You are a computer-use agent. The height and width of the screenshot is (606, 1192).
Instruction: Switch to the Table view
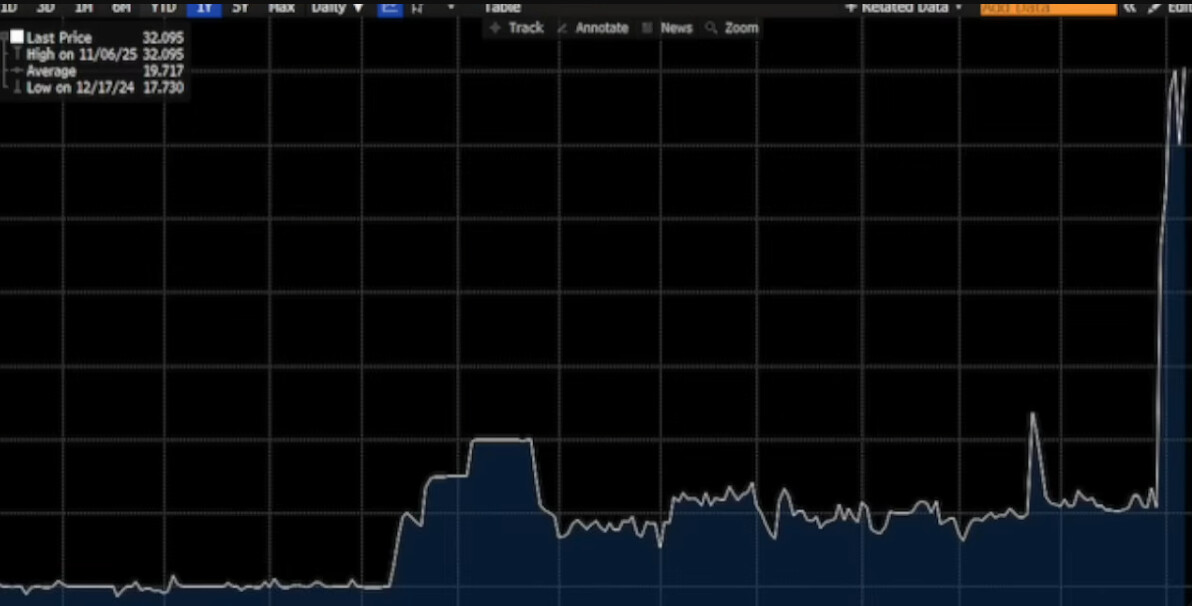tap(502, 7)
